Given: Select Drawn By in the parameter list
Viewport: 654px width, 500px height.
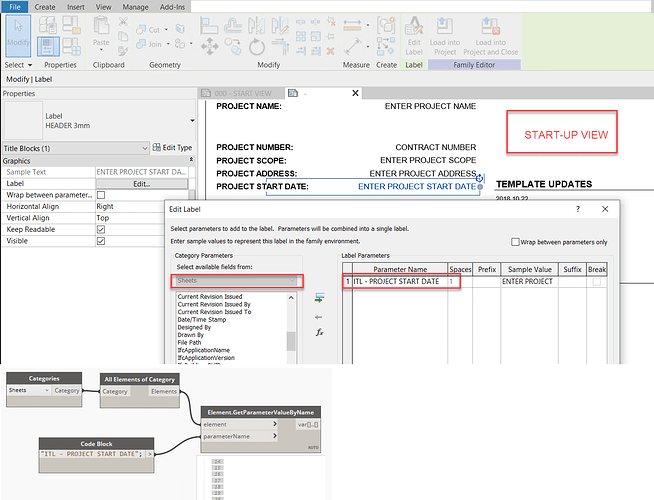Looking at the screenshot, I should click(x=191, y=335).
